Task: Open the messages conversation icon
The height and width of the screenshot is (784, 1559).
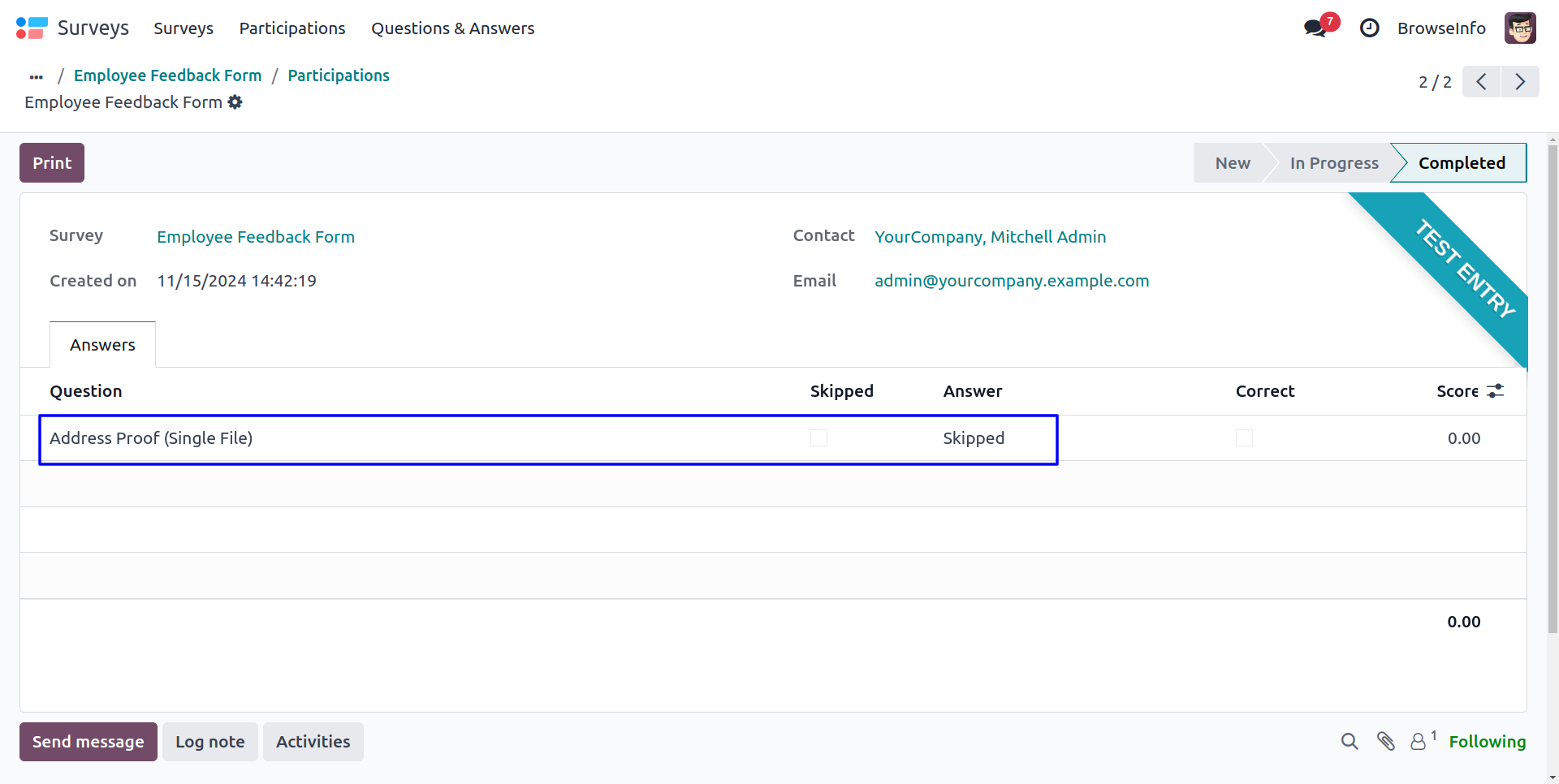Action: click(1315, 28)
